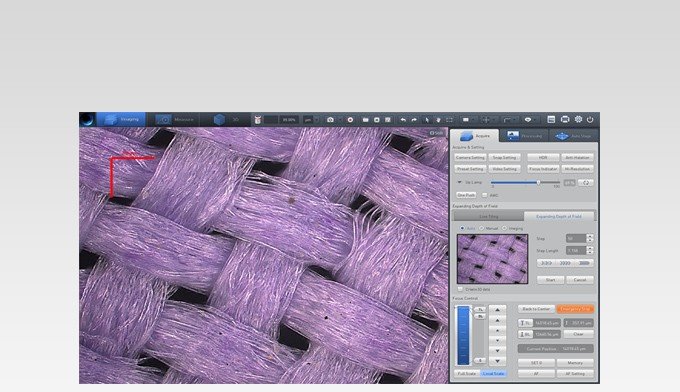
Task: Click the application logo at top-left
Action: click(x=88, y=119)
